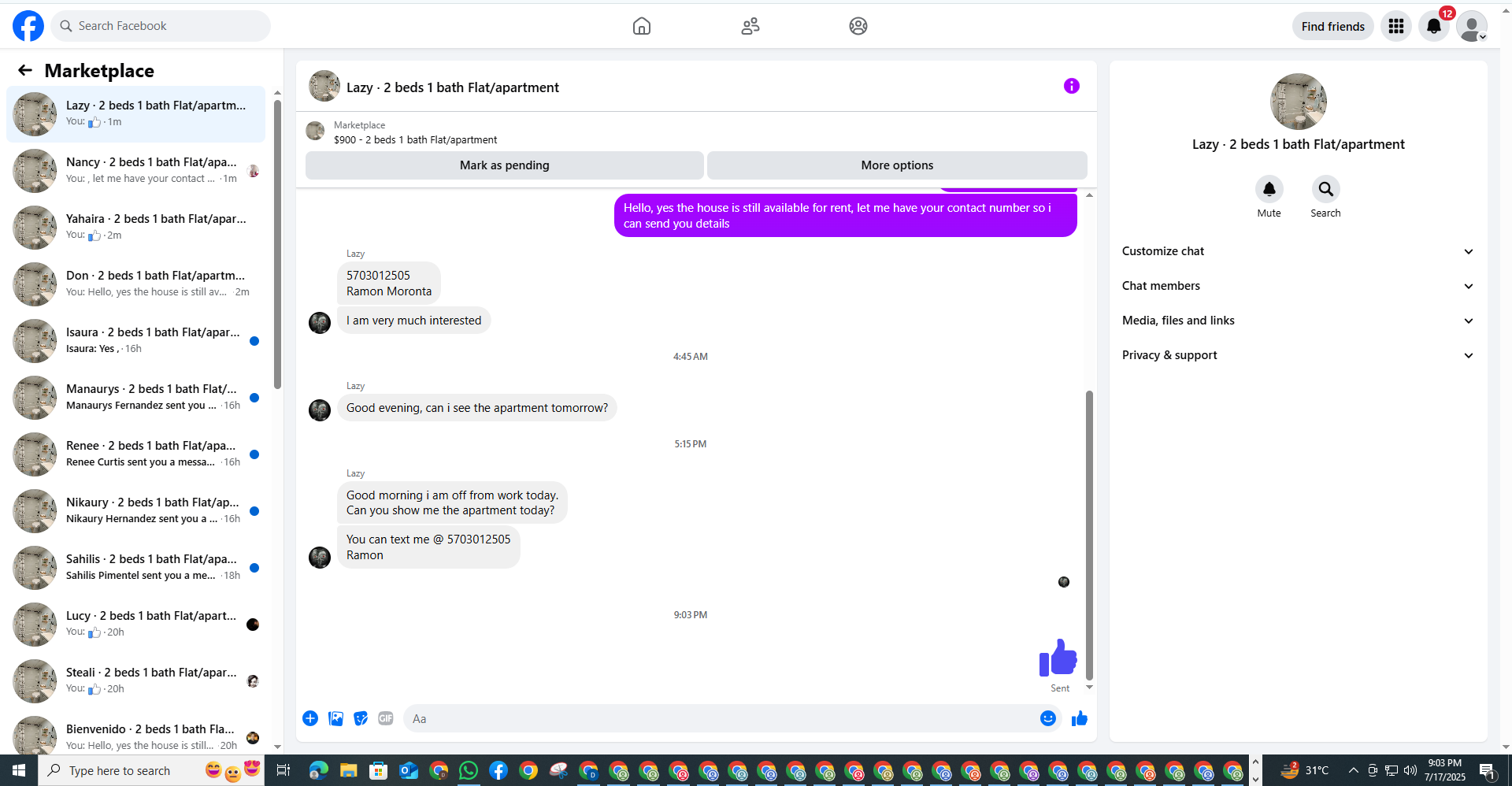This screenshot has height=786, width=1512.
Task: Click the conversation list scroll-down arrow
Action: [x=277, y=747]
